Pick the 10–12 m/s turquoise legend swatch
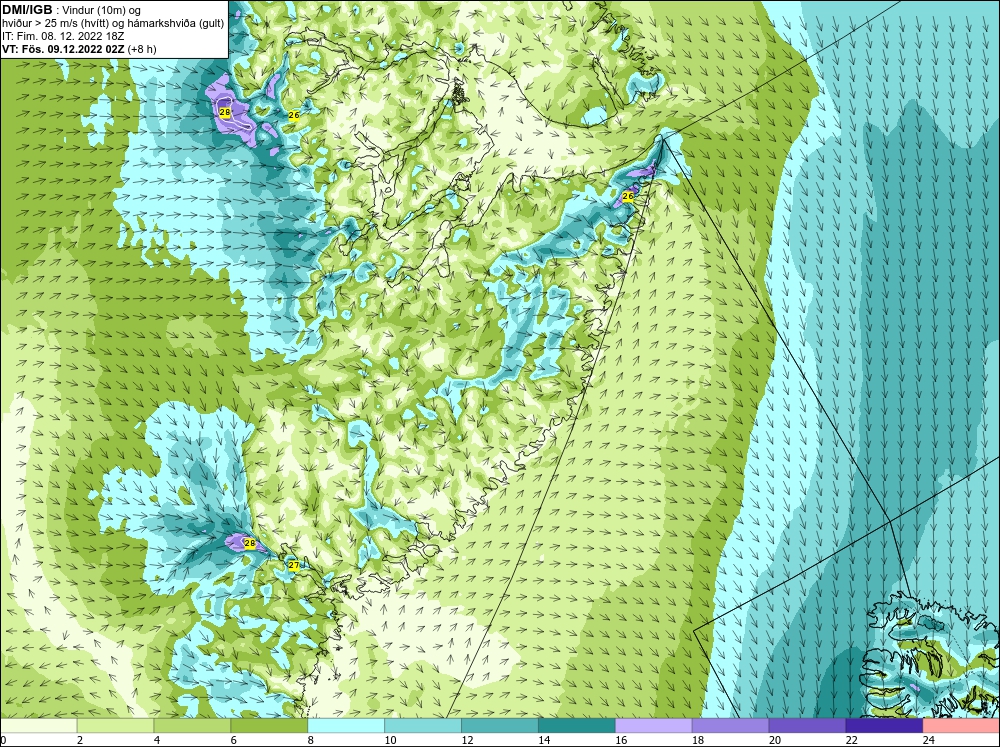This screenshot has width=1000, height=747. pyautogui.click(x=423, y=726)
